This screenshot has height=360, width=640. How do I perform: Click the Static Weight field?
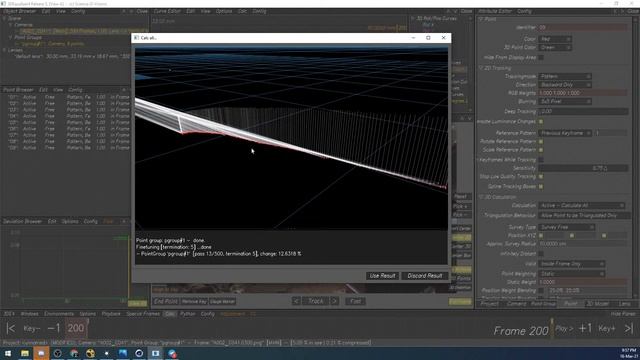tap(583, 282)
